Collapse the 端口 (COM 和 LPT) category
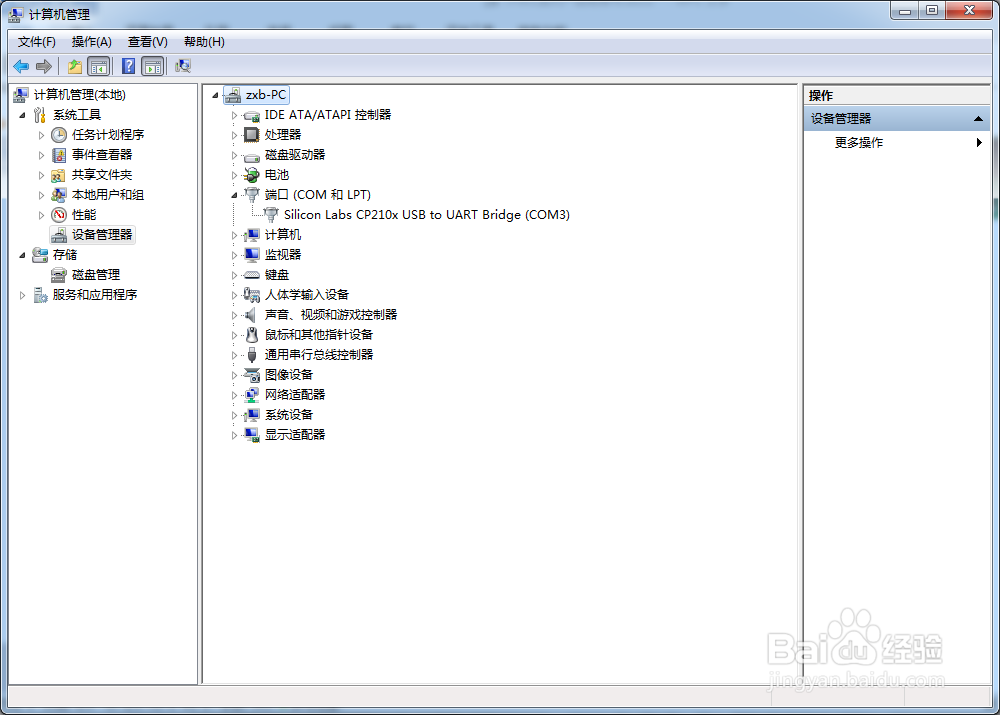Screen dimensions: 1000x715 click(x=234, y=195)
